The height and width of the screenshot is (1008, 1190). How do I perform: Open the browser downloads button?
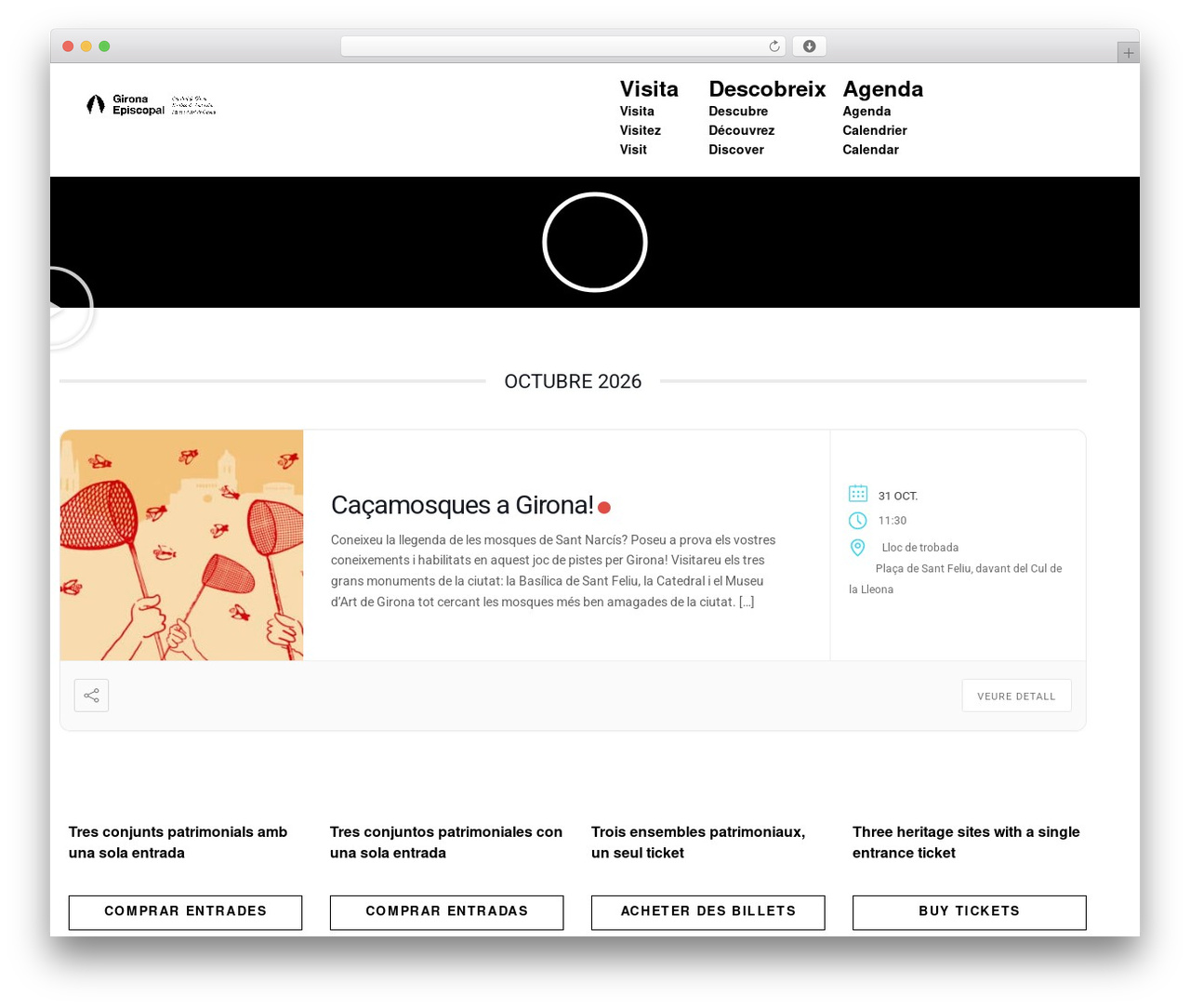[x=809, y=46]
